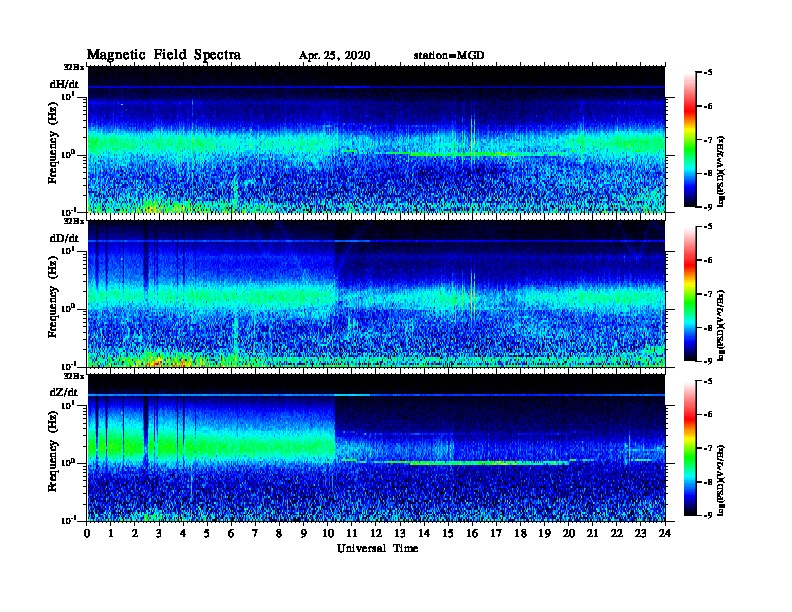Click hour "0" on Universal Time axis
Screen dimensions: 792x612
(x=87, y=533)
